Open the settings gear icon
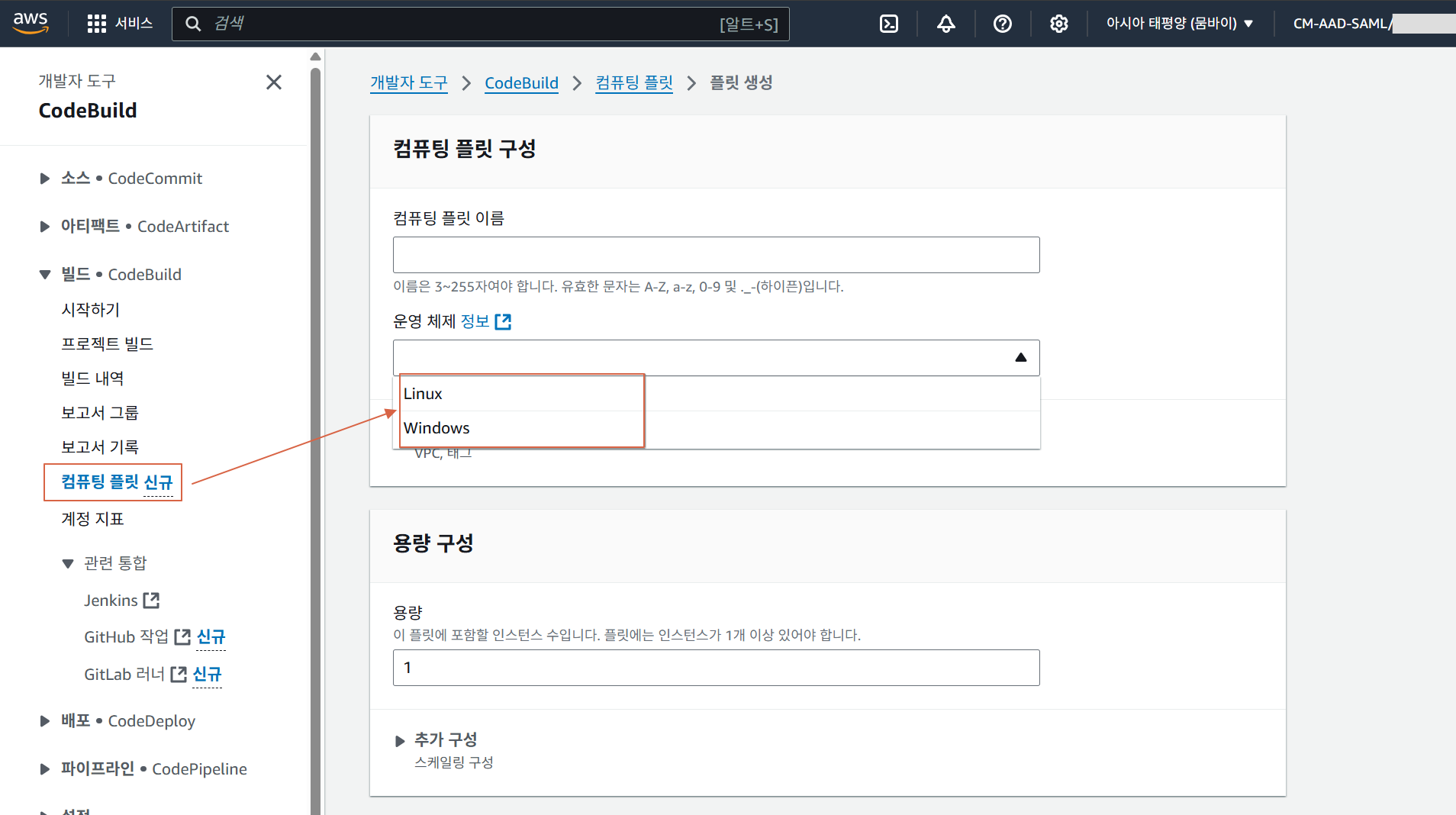 pyautogui.click(x=1058, y=24)
